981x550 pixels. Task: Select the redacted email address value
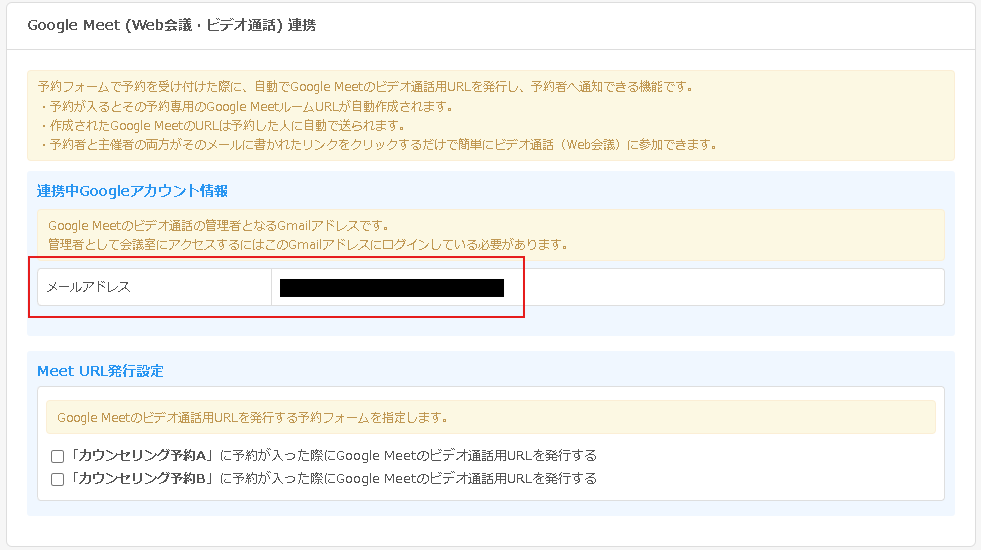tap(391, 288)
